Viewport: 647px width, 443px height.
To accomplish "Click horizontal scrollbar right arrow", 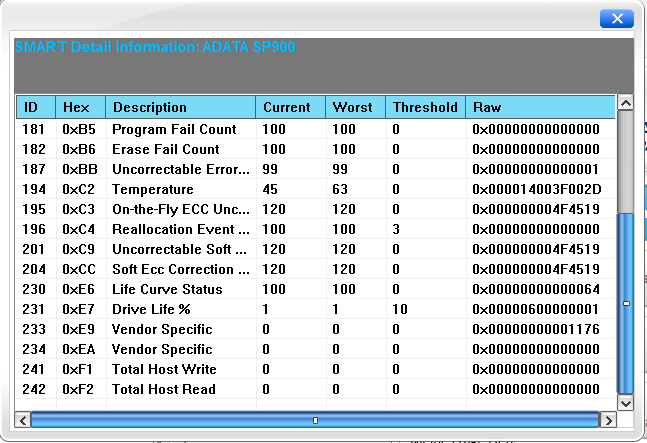I will click(608, 420).
